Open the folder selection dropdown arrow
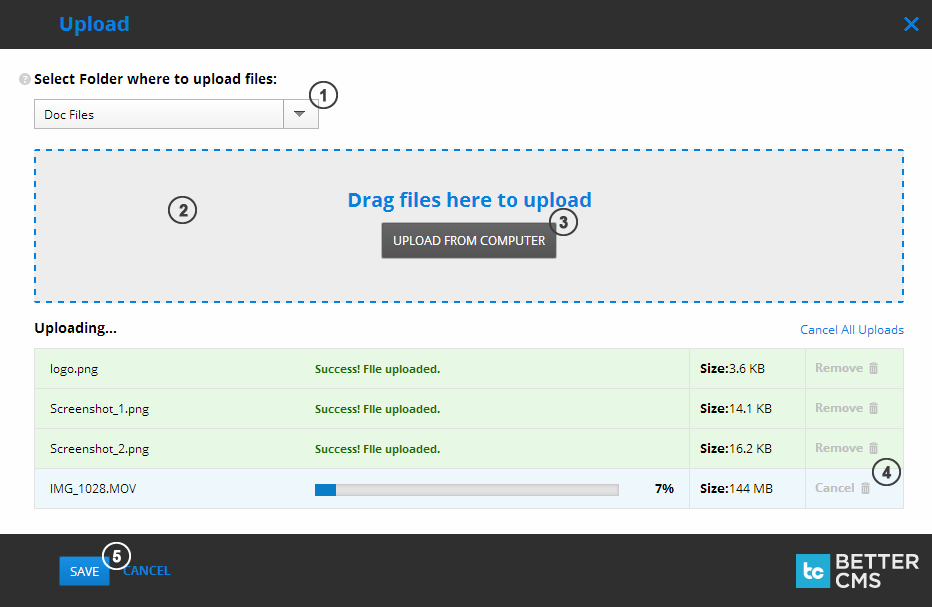Image resolution: width=932 pixels, height=607 pixels. 299,114
